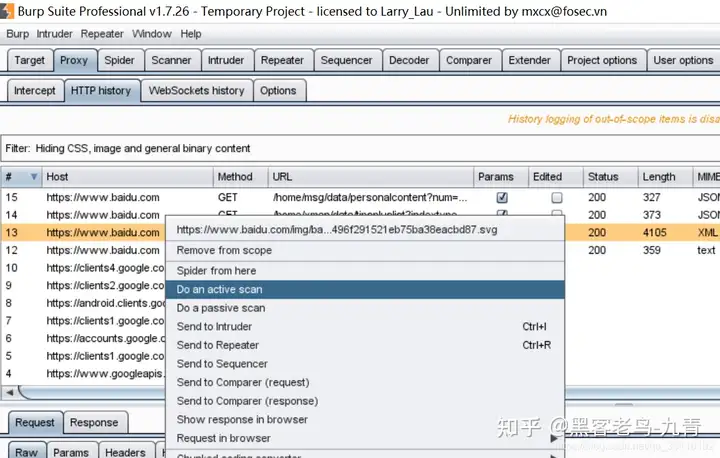Switch to the Spider tab

(120, 60)
